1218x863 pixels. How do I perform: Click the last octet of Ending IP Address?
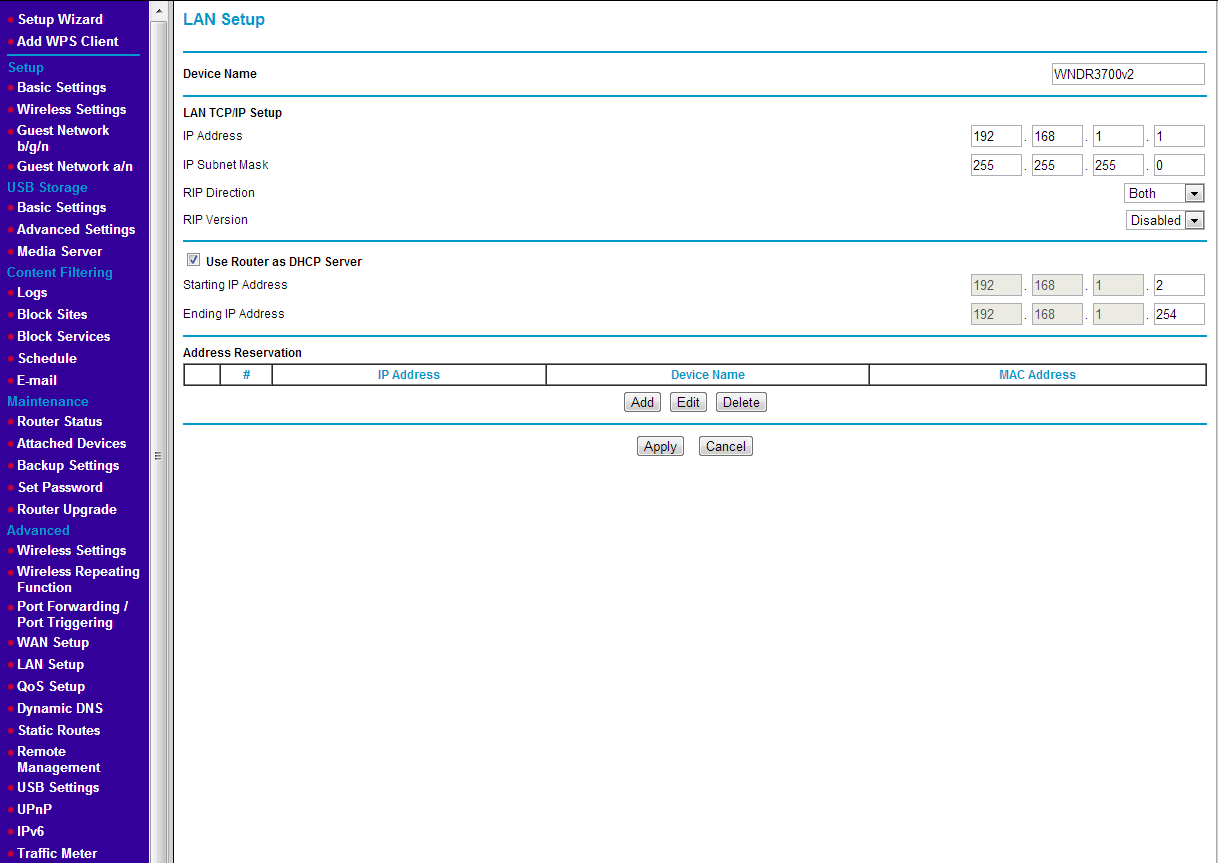tap(1178, 313)
